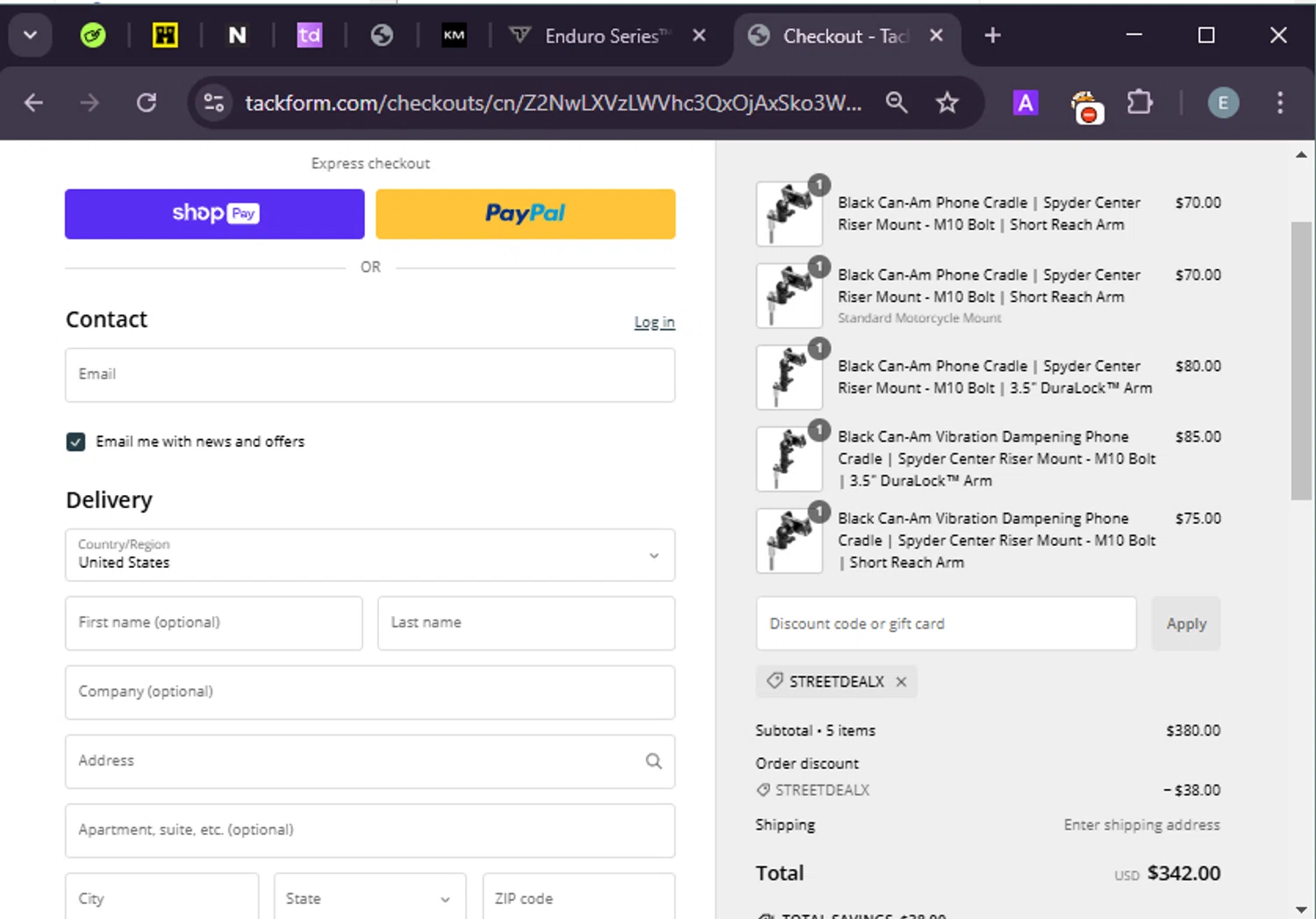
Task: Open the E profile avatar
Action: tap(1223, 103)
